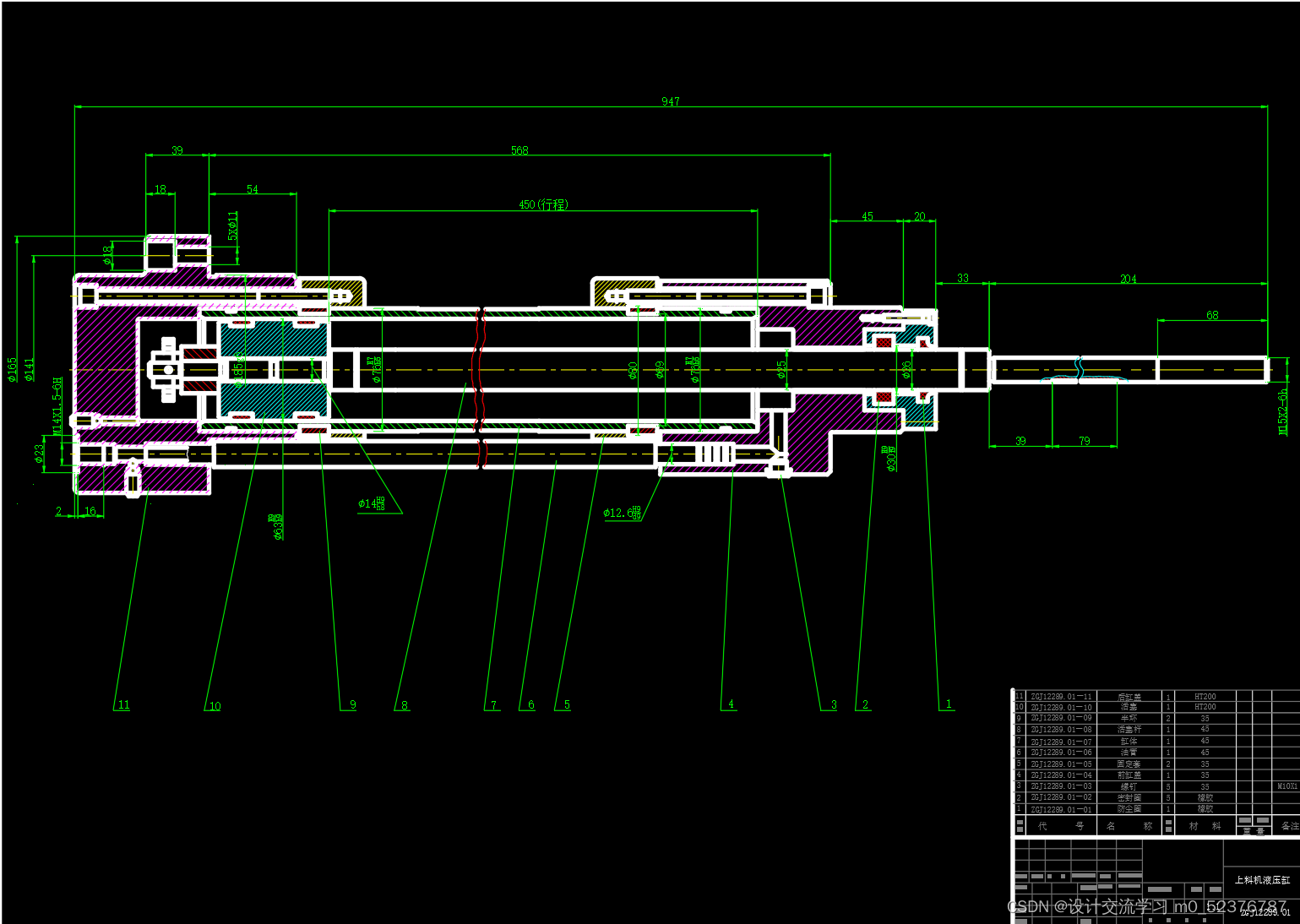Image resolution: width=1300 pixels, height=924 pixels.
Task: Select the 204 dimension label
Action: 1129,279
